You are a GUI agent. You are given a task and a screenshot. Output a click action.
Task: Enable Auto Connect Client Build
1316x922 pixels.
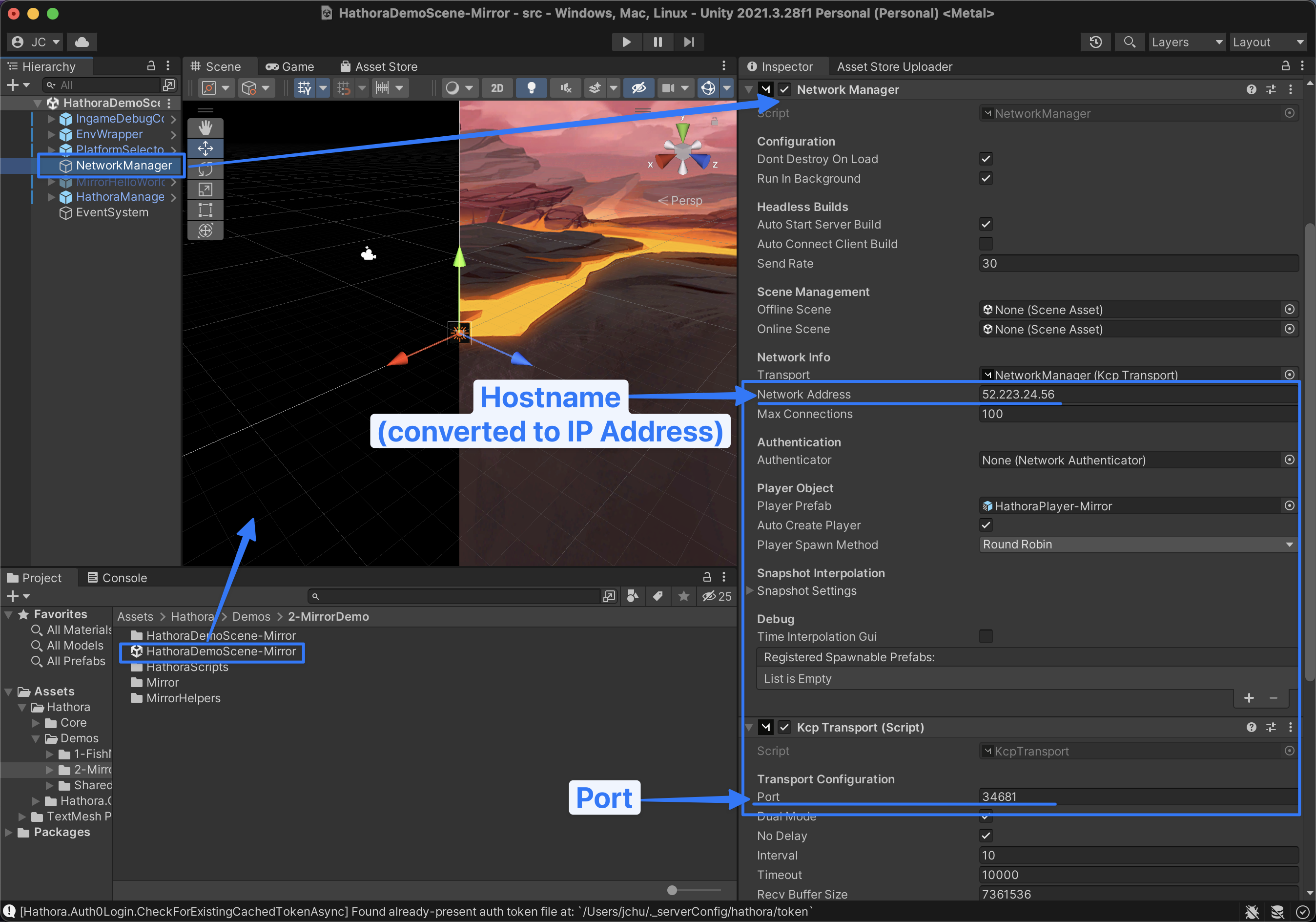coord(986,244)
